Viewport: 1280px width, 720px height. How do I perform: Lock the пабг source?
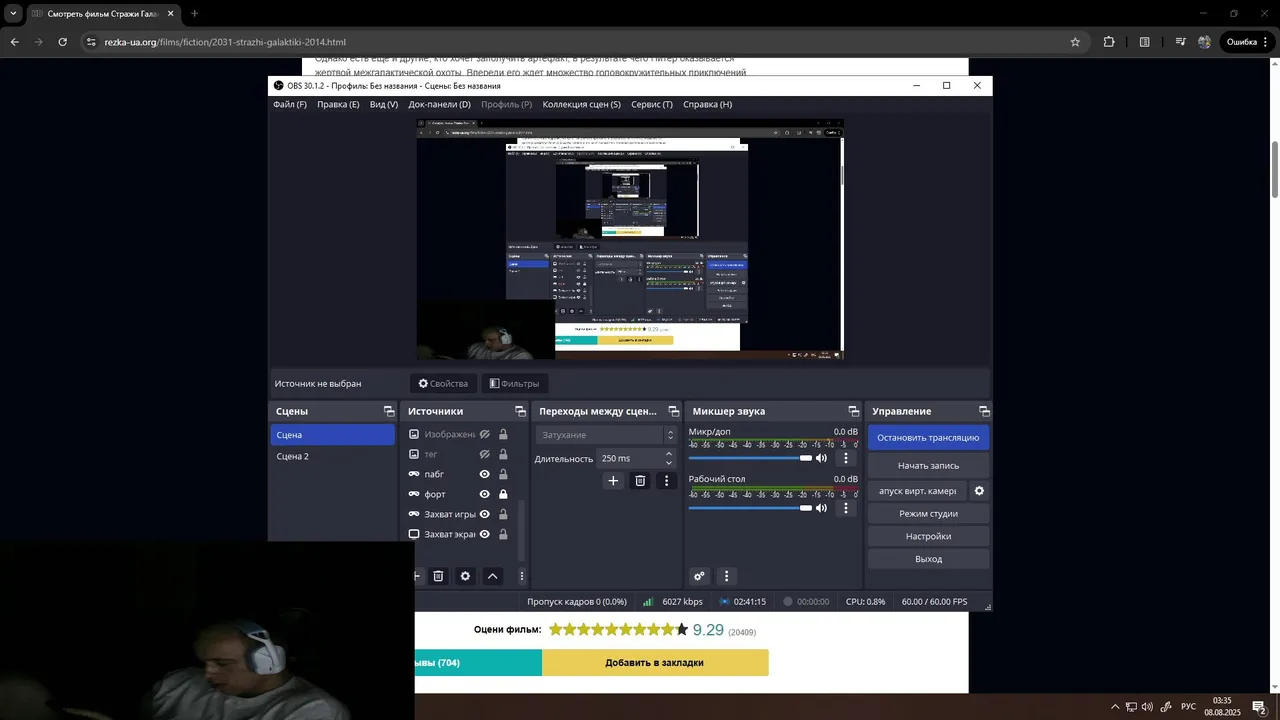coord(503,474)
